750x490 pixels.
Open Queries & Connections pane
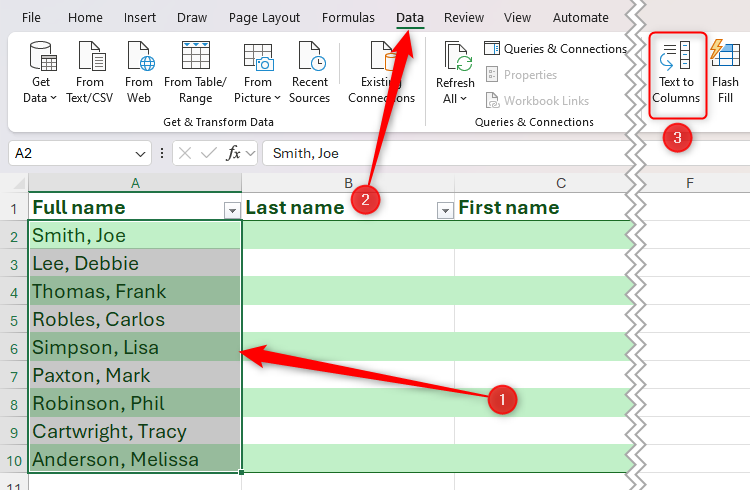[x=555, y=49]
